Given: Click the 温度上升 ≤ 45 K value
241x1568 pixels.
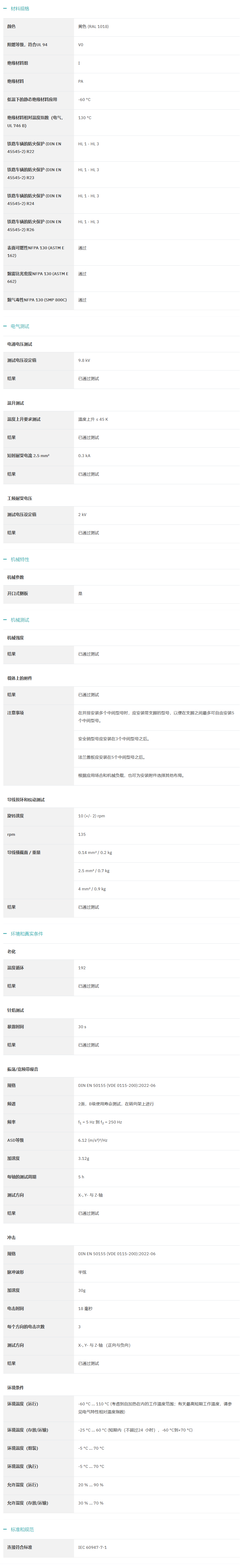Looking at the screenshot, I should (93, 419).
